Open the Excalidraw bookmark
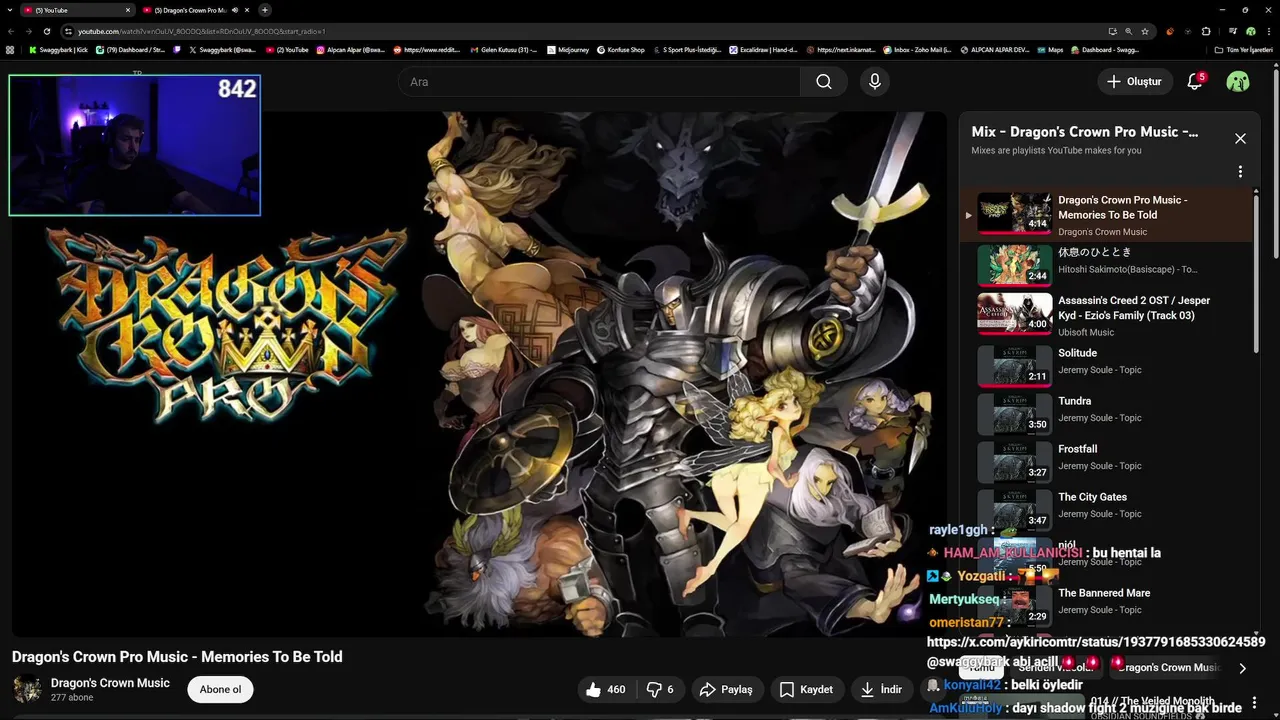 pos(763,49)
